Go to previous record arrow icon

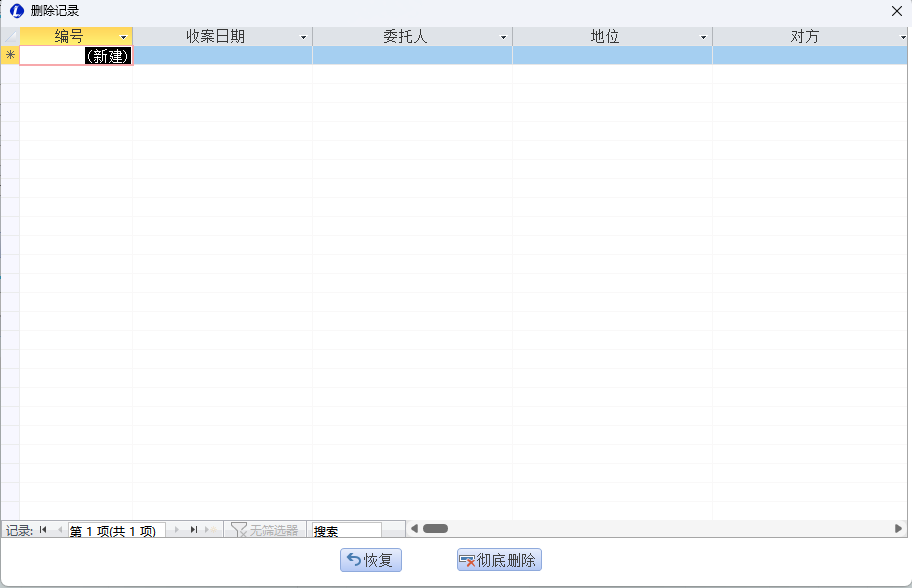60,530
